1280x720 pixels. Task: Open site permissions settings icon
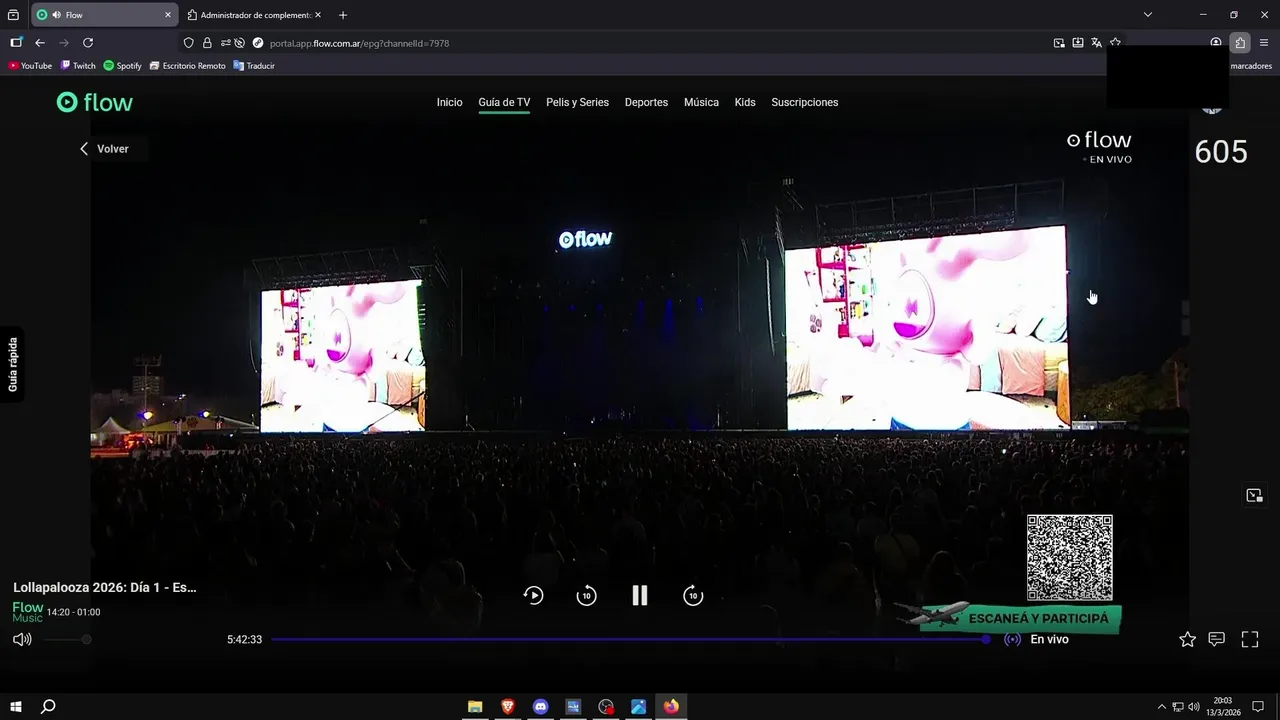226,43
